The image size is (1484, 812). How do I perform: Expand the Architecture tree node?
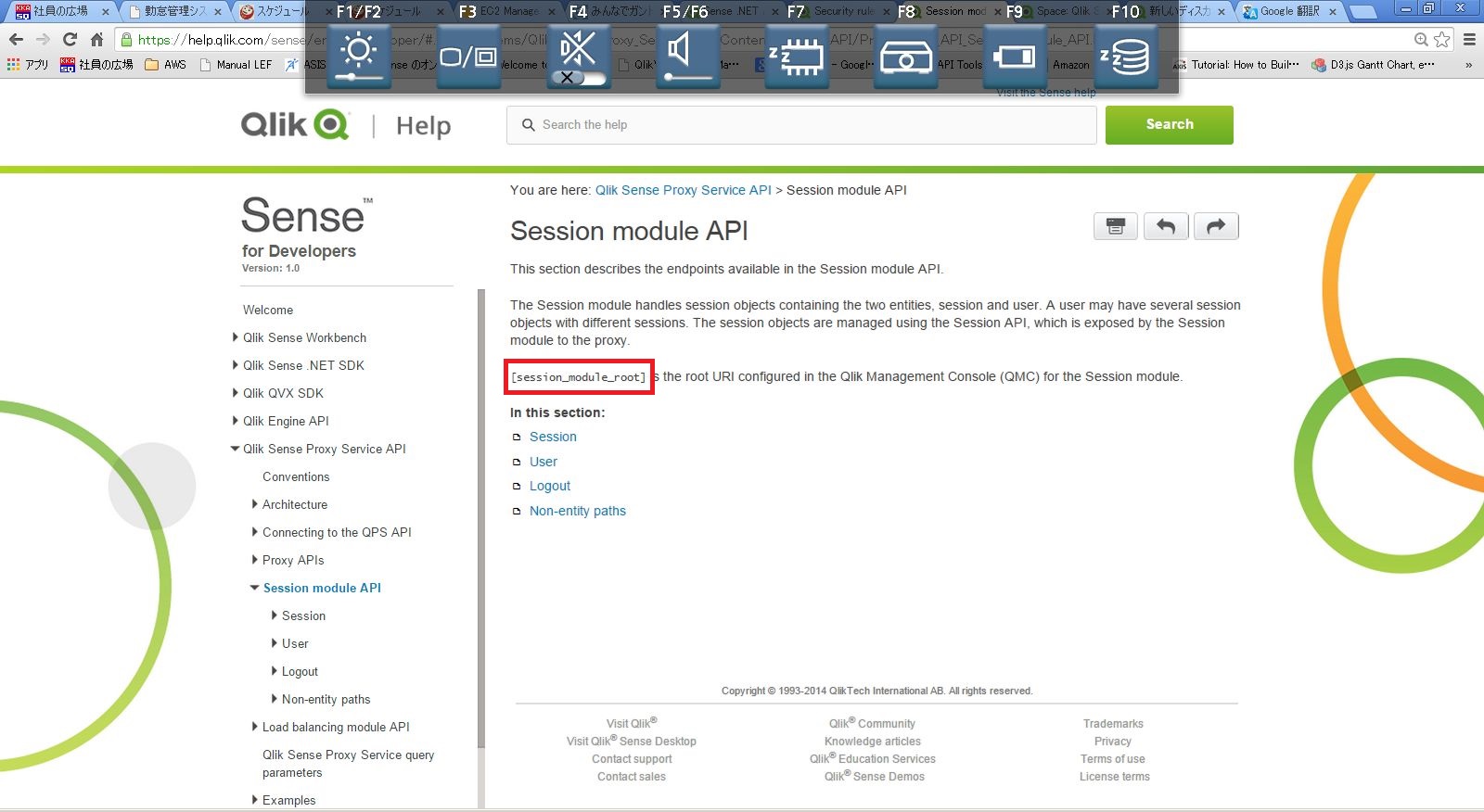(255, 504)
